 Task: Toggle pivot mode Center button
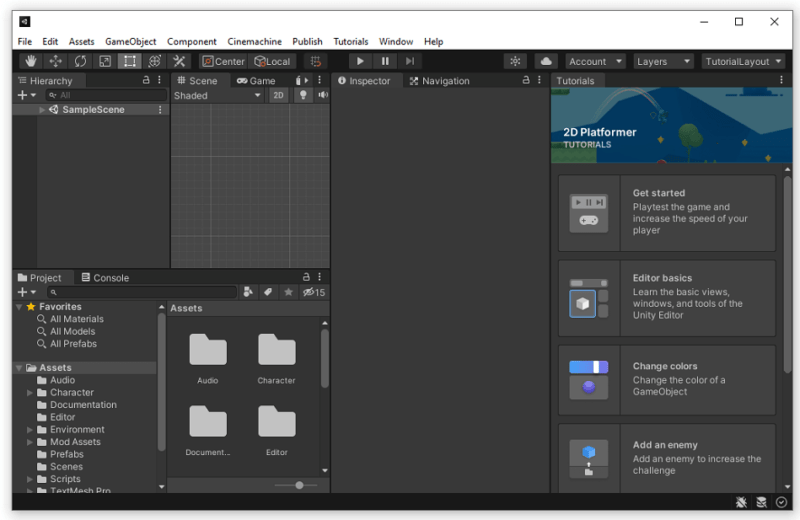223,61
